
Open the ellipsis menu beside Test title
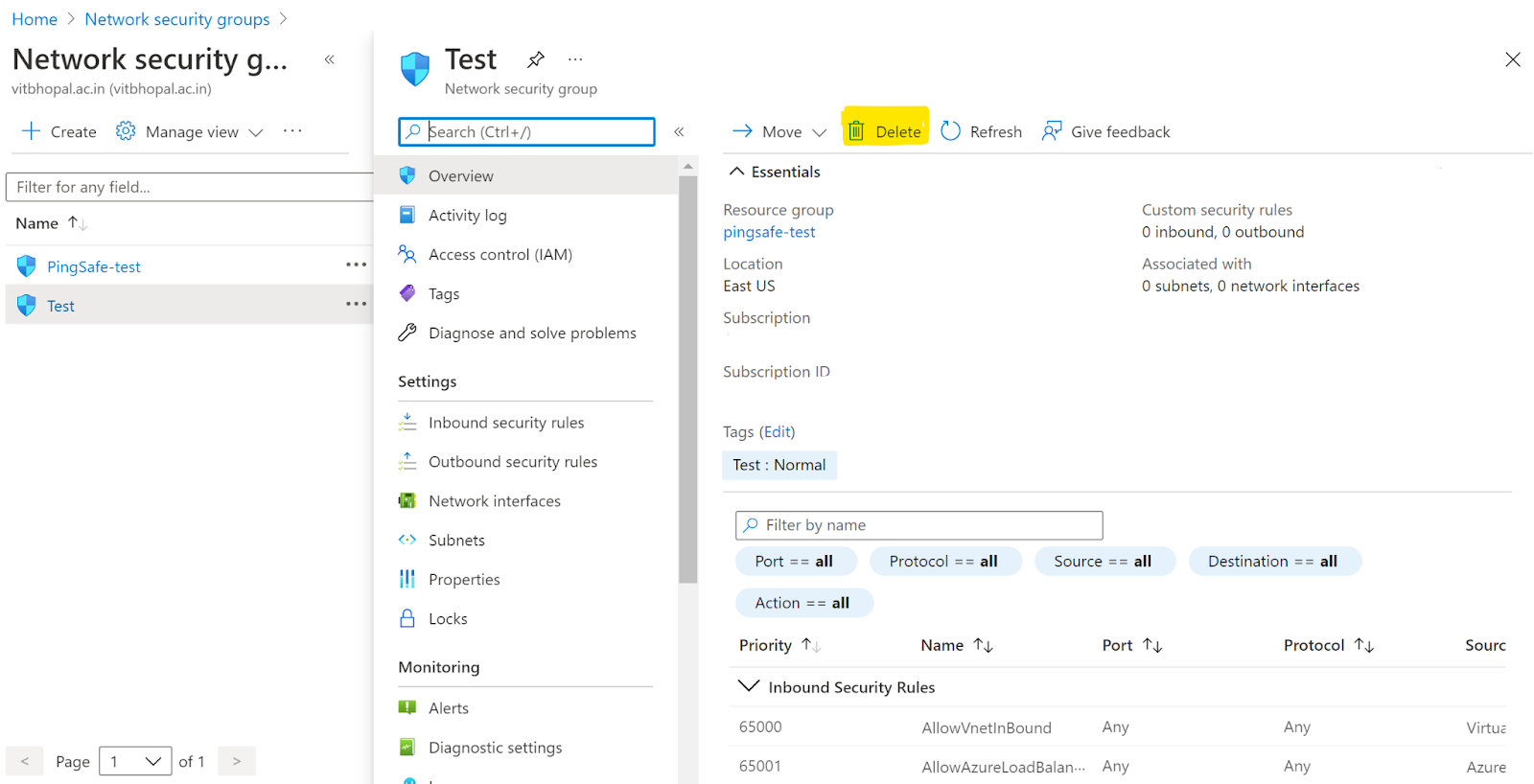pyautogui.click(x=575, y=59)
